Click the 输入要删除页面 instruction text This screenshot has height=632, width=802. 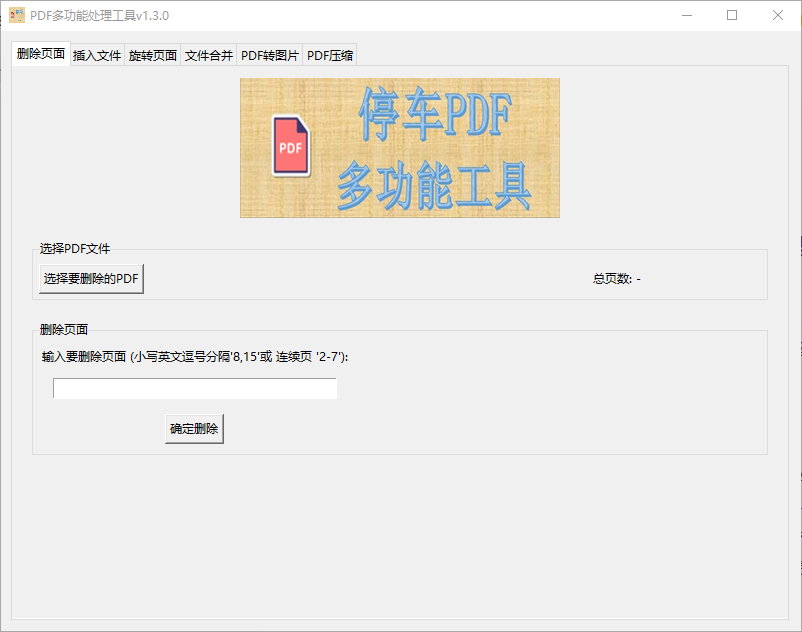pyautogui.click(x=195, y=356)
